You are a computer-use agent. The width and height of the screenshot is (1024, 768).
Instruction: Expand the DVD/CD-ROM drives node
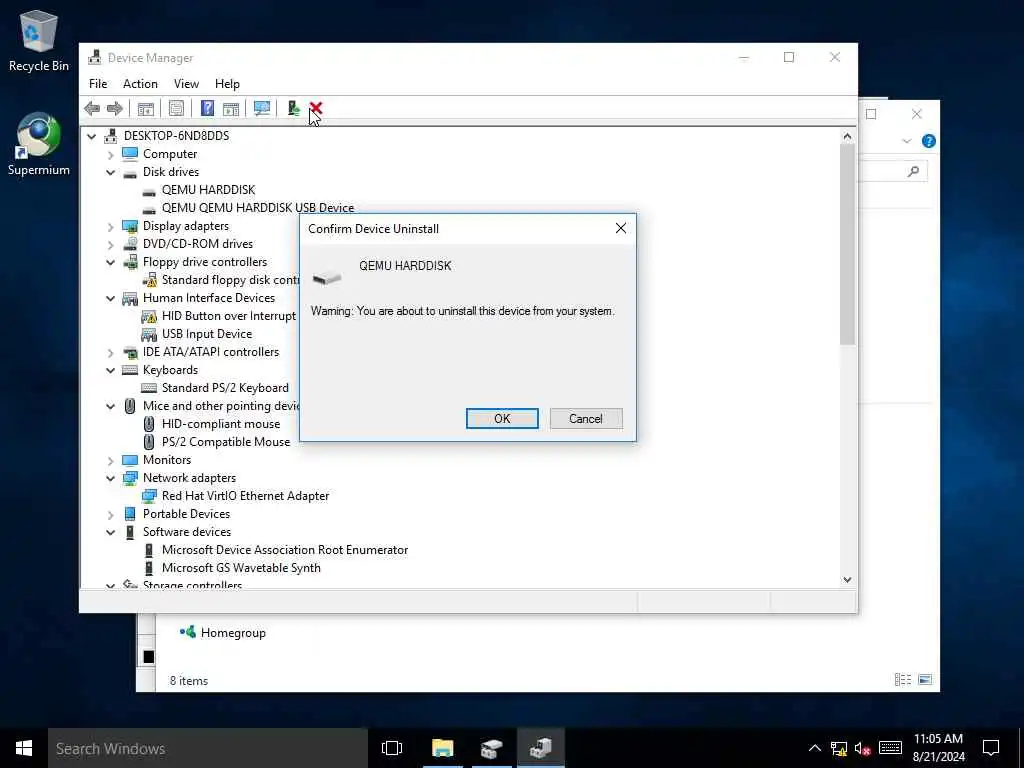pyautogui.click(x=110, y=244)
